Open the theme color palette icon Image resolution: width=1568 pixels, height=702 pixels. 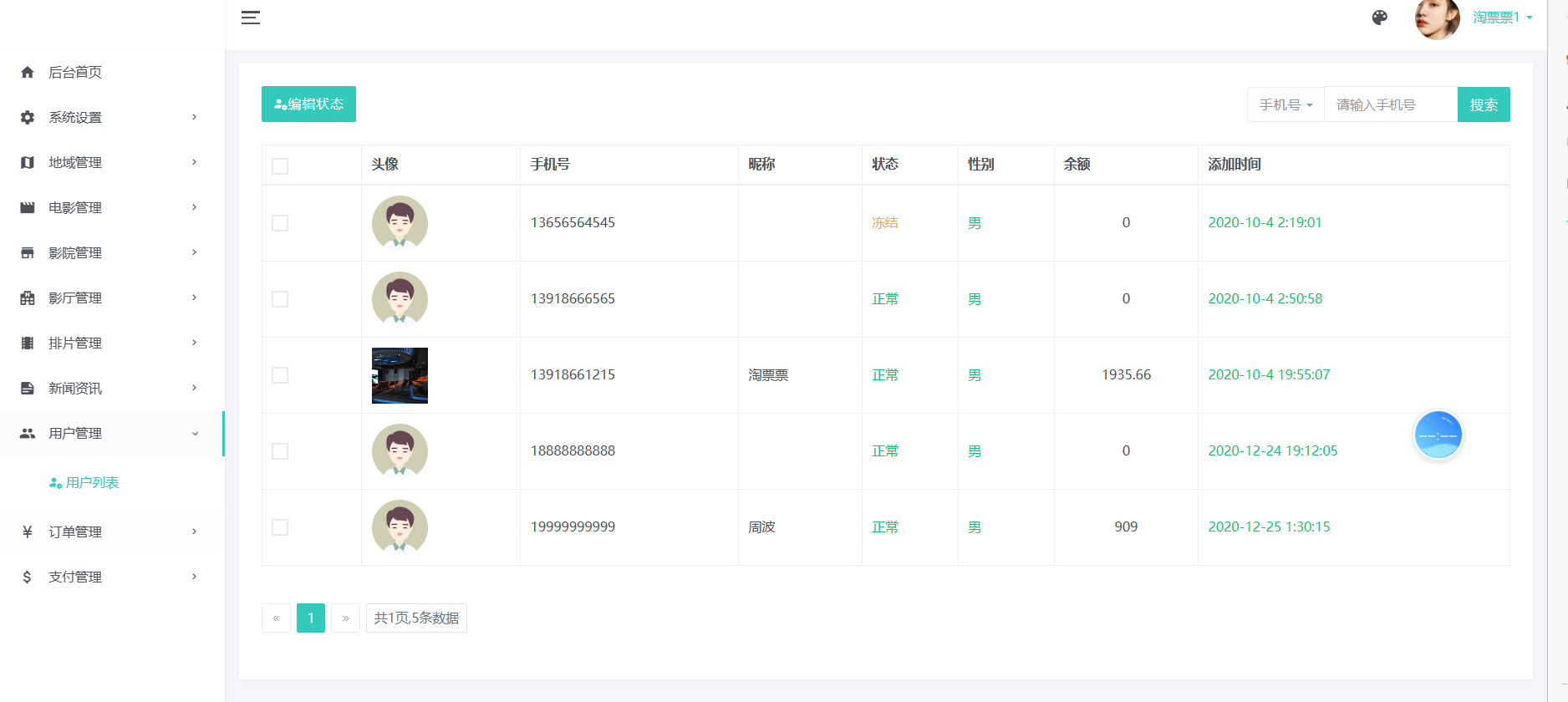[x=1379, y=18]
